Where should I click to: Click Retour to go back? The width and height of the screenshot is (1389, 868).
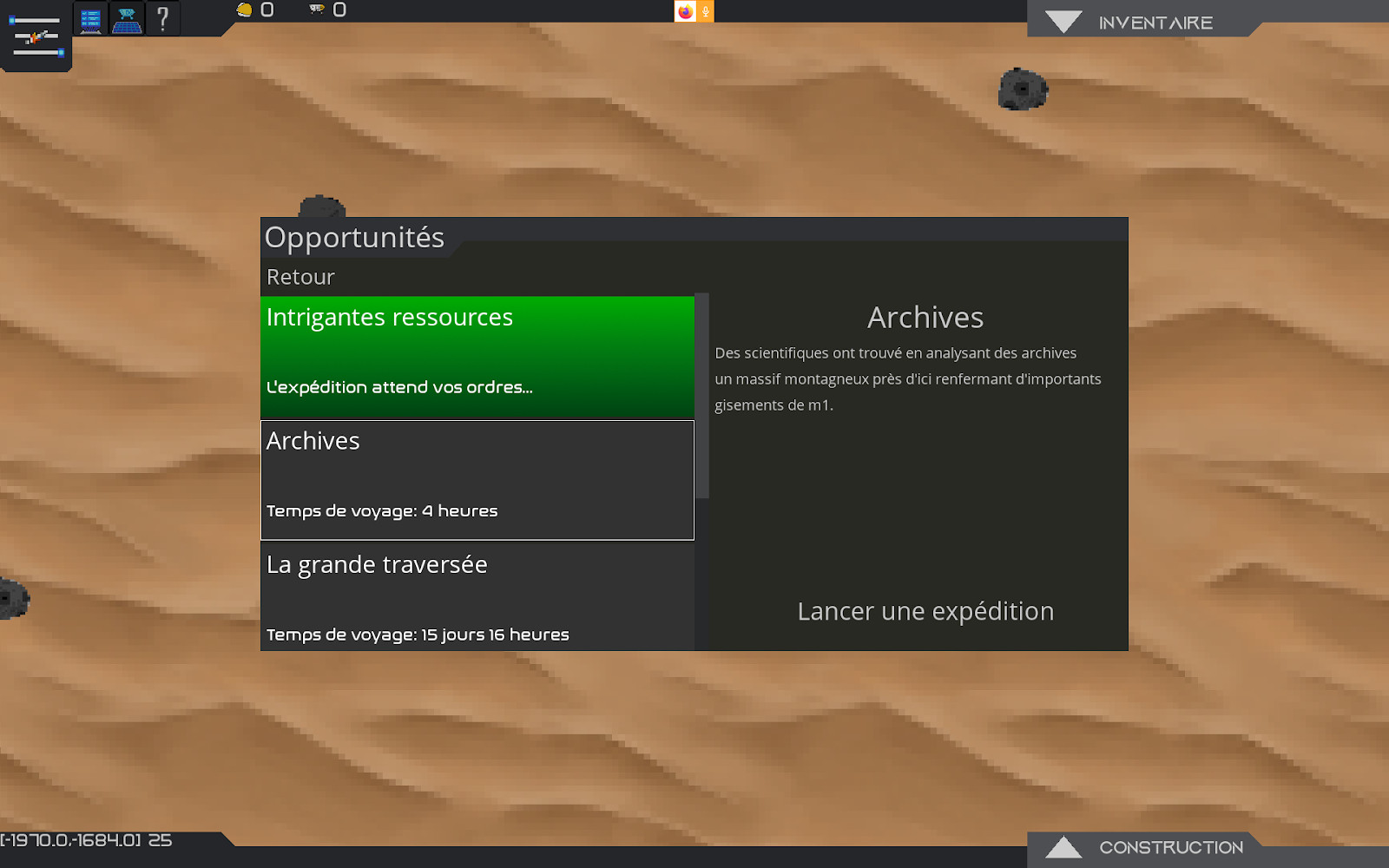[x=300, y=277]
